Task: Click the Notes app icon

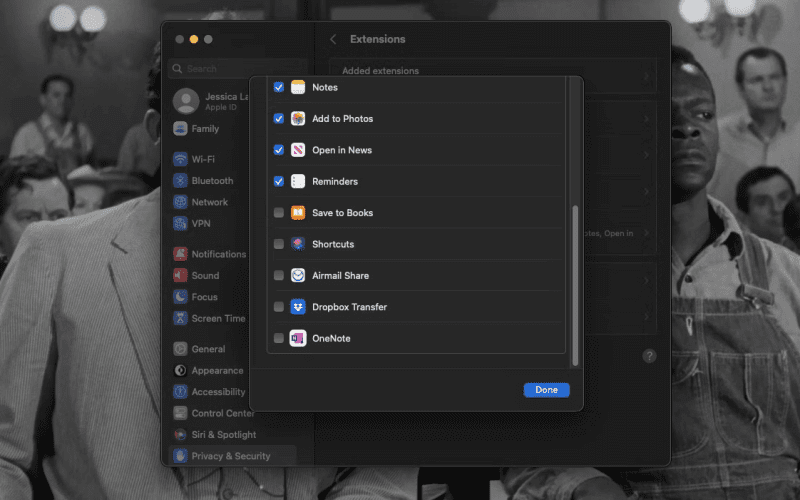Action: pyautogui.click(x=298, y=87)
